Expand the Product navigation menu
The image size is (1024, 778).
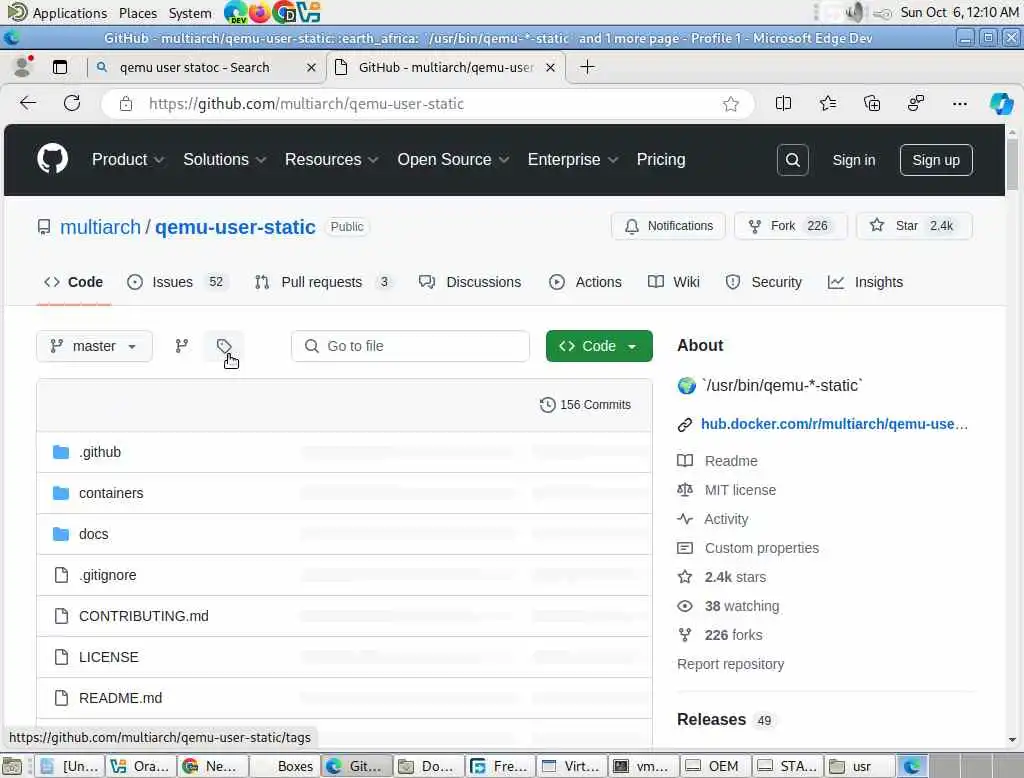(128, 159)
